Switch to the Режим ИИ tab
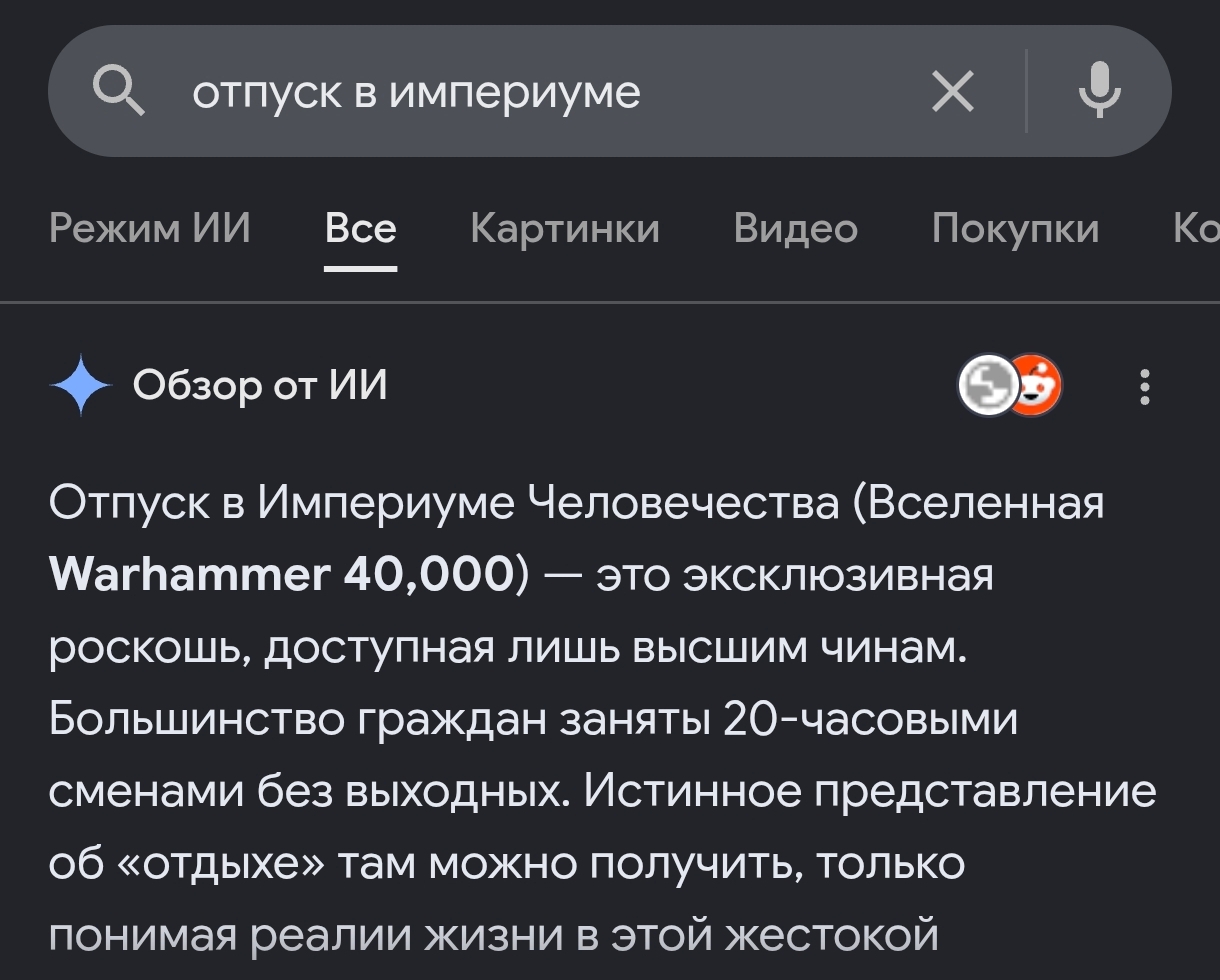This screenshot has width=1220, height=980. pos(150,229)
